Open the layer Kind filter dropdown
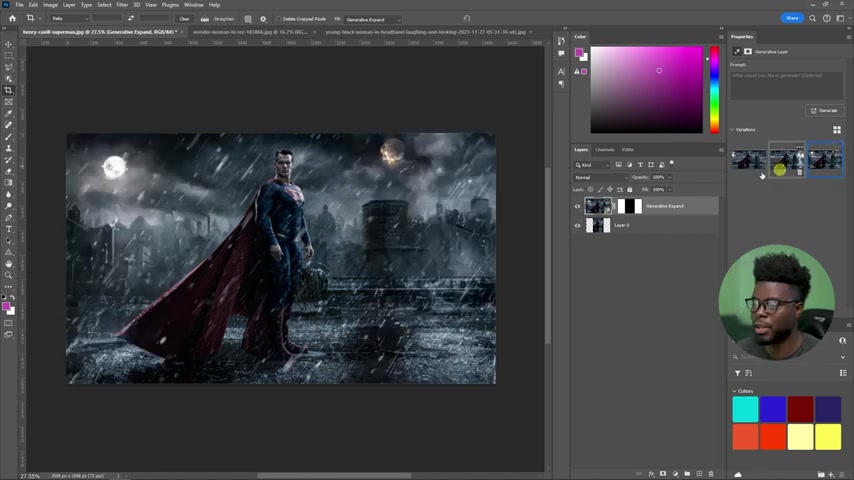Screen dimensions: 854x480 click(593, 165)
